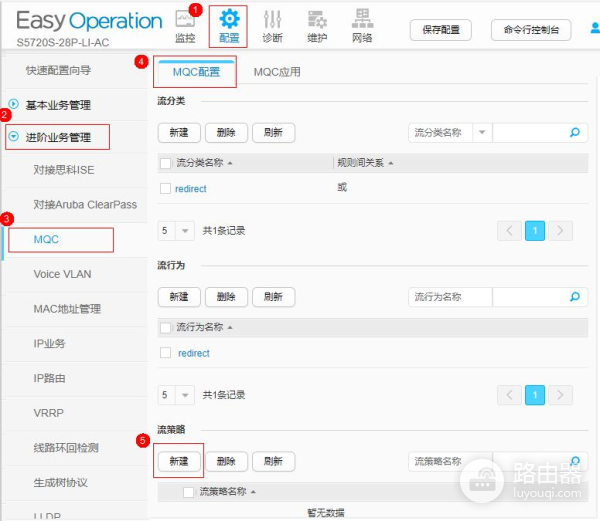Viewport: 600px width, 521px height.
Task: Click 新建 in 流行为 section
Action: (x=179, y=296)
